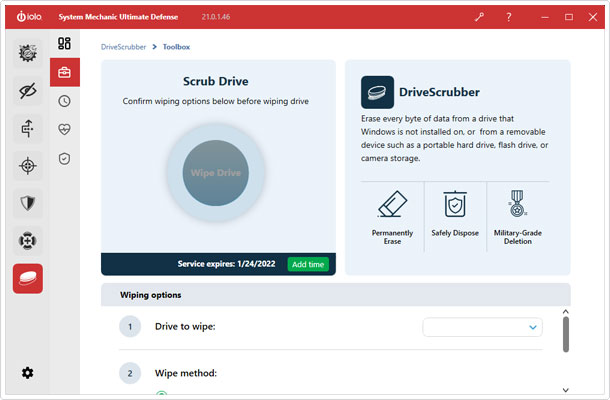Click the green Add time button

coord(308,264)
